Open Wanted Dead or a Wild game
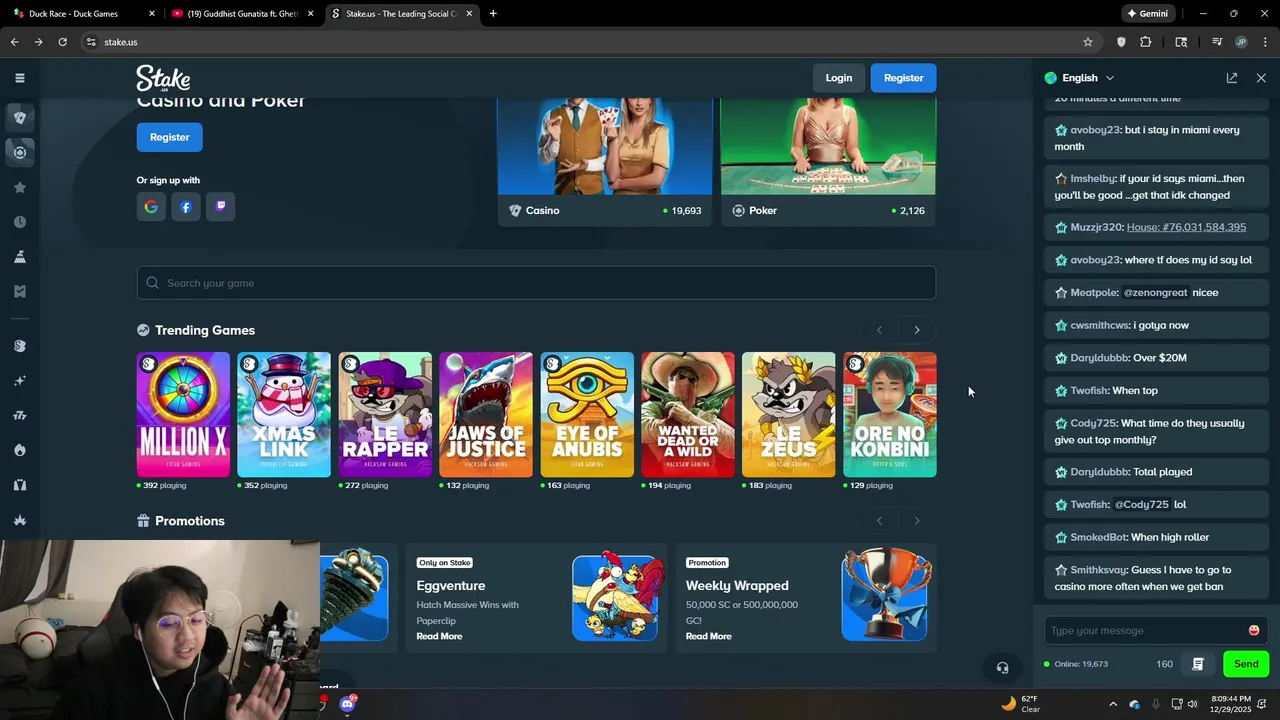Image resolution: width=1280 pixels, height=720 pixels. coord(688,414)
